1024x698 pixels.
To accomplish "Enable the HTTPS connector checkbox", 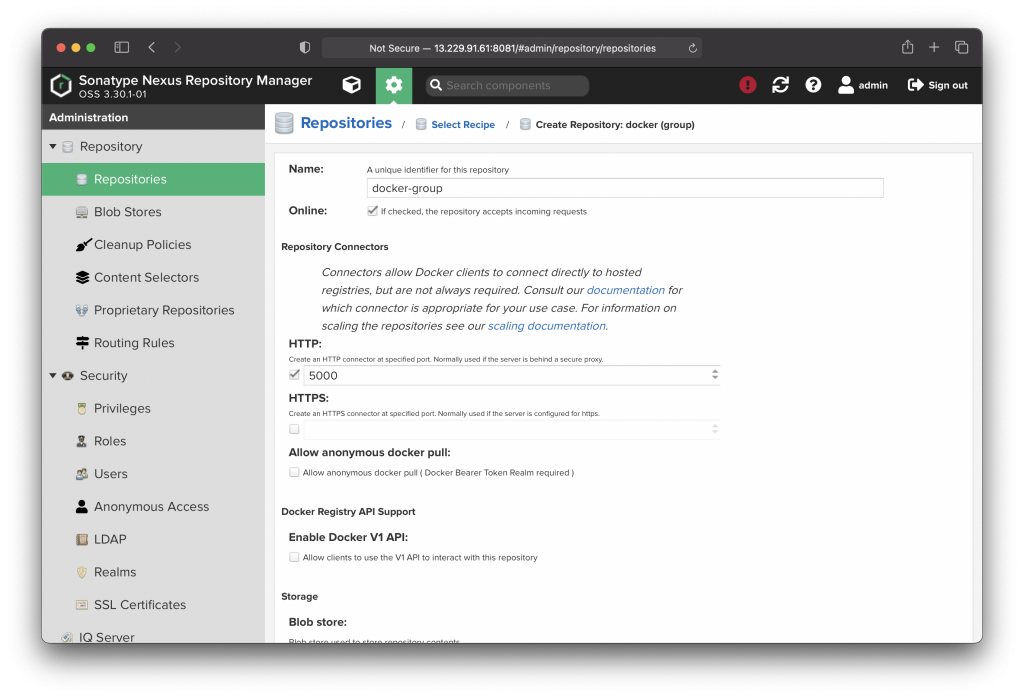I will click(293, 428).
